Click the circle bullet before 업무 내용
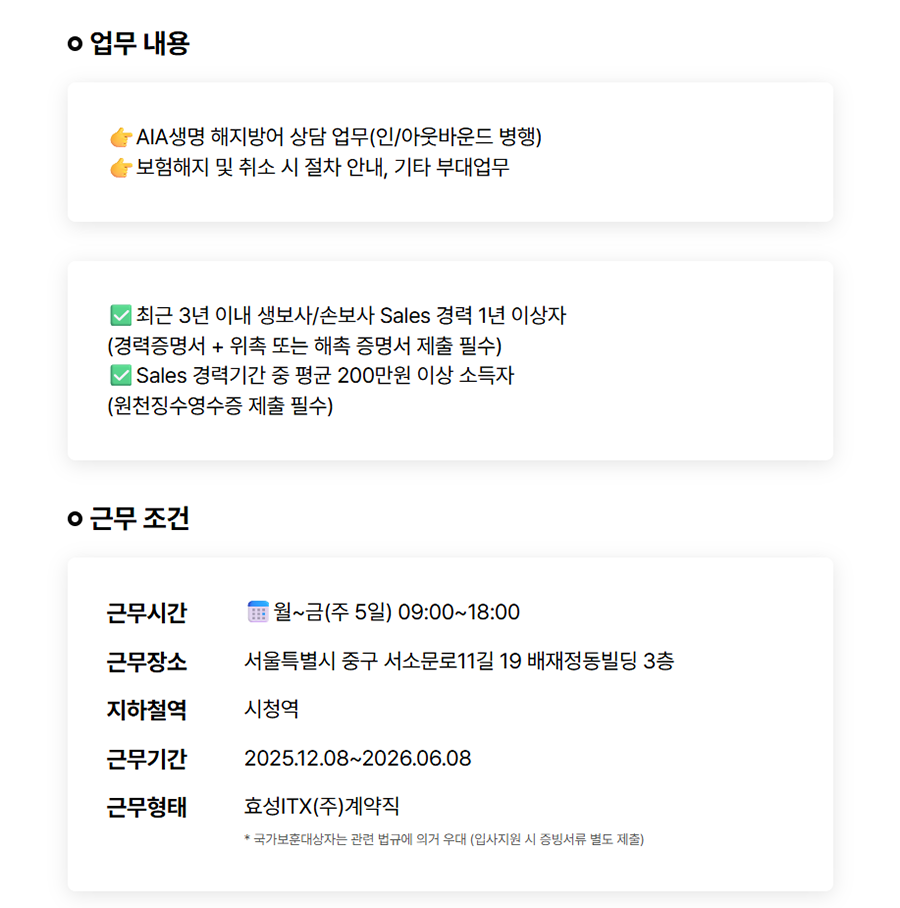The image size is (900, 908). coord(73,44)
